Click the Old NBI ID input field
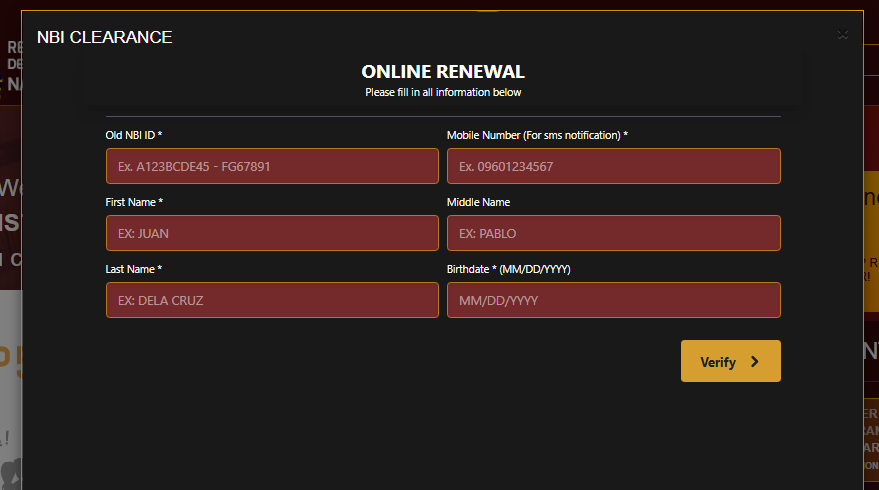The height and width of the screenshot is (490, 879). click(x=272, y=166)
